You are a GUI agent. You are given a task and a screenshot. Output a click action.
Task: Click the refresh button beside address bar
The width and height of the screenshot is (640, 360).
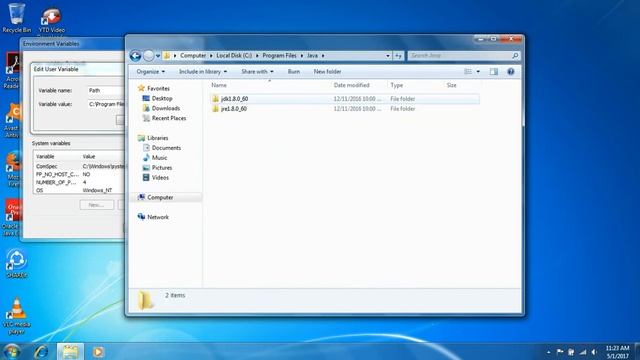(398, 56)
